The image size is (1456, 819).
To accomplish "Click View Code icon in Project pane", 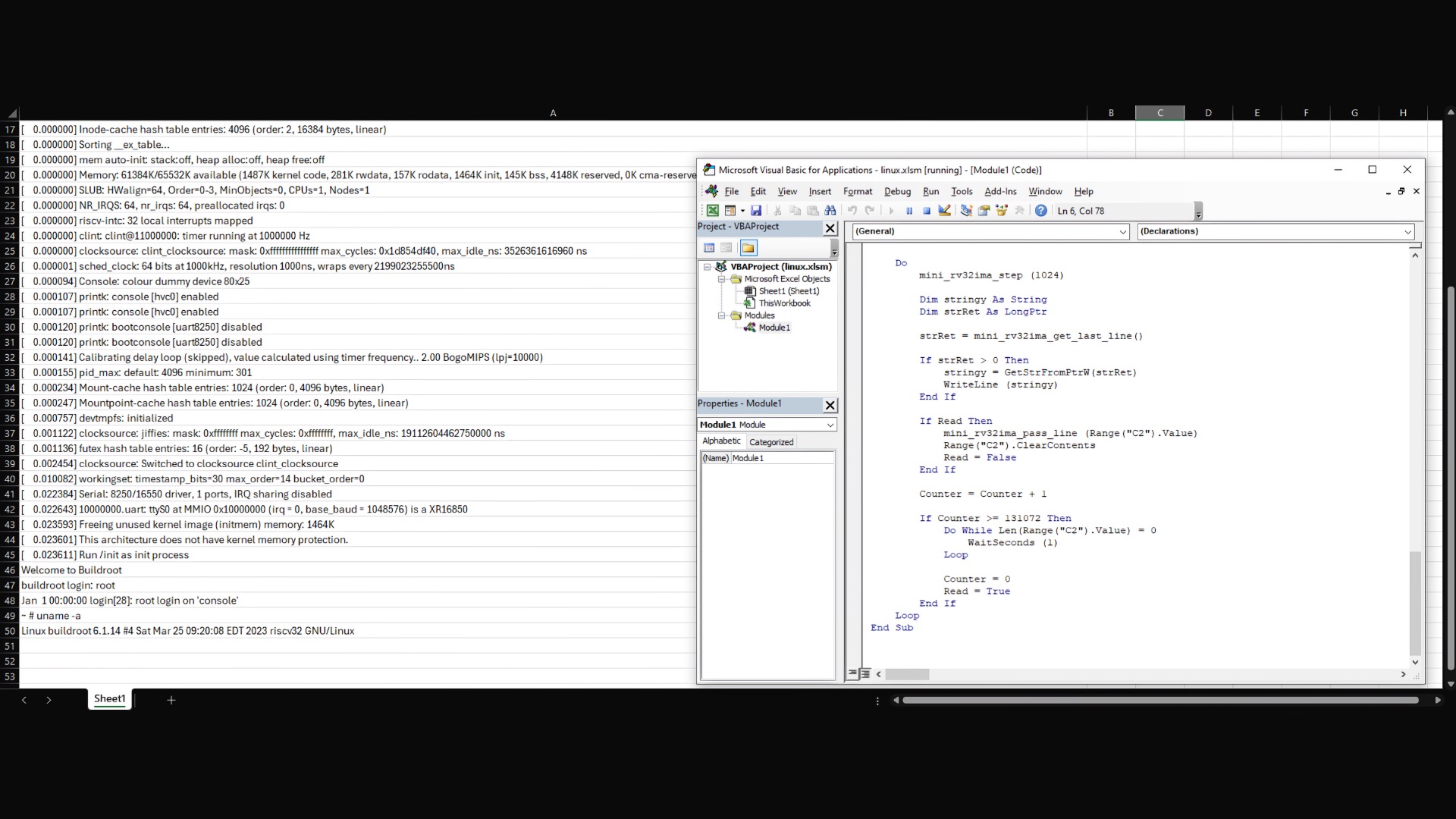I will point(709,248).
